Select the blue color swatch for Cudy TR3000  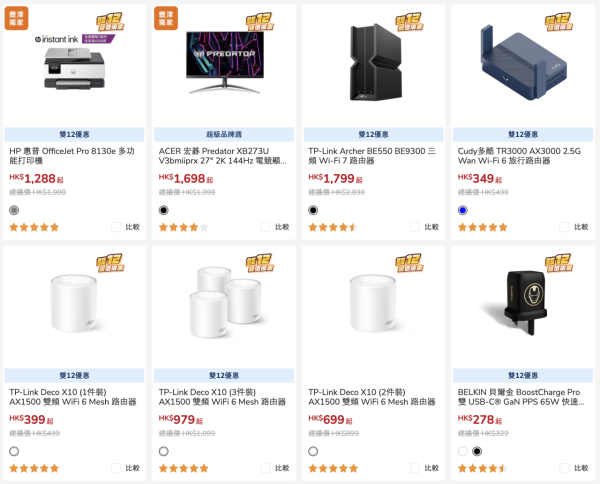point(463,210)
